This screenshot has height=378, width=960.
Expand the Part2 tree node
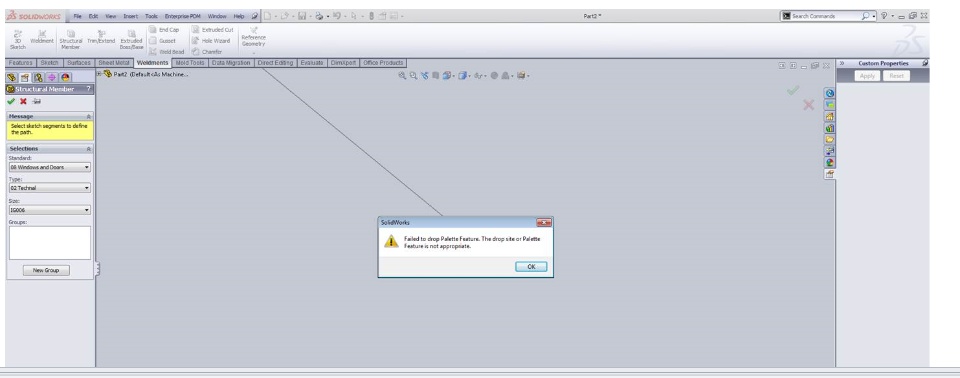[99, 74]
